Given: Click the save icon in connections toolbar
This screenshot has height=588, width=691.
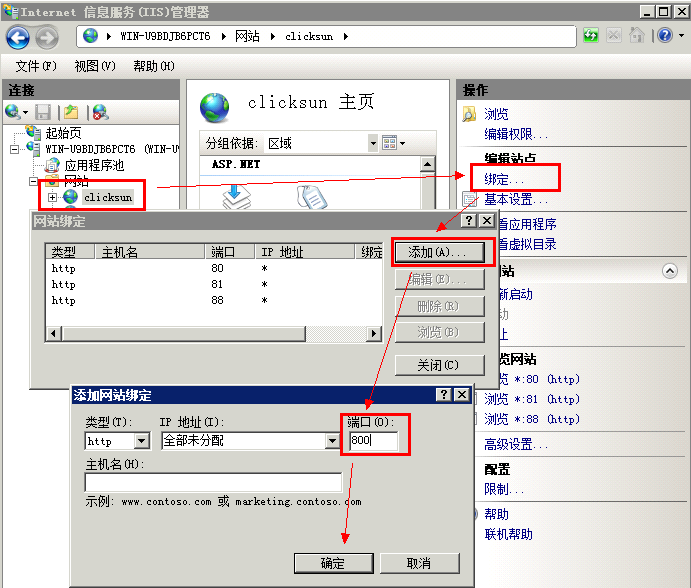Looking at the screenshot, I should click(43, 112).
